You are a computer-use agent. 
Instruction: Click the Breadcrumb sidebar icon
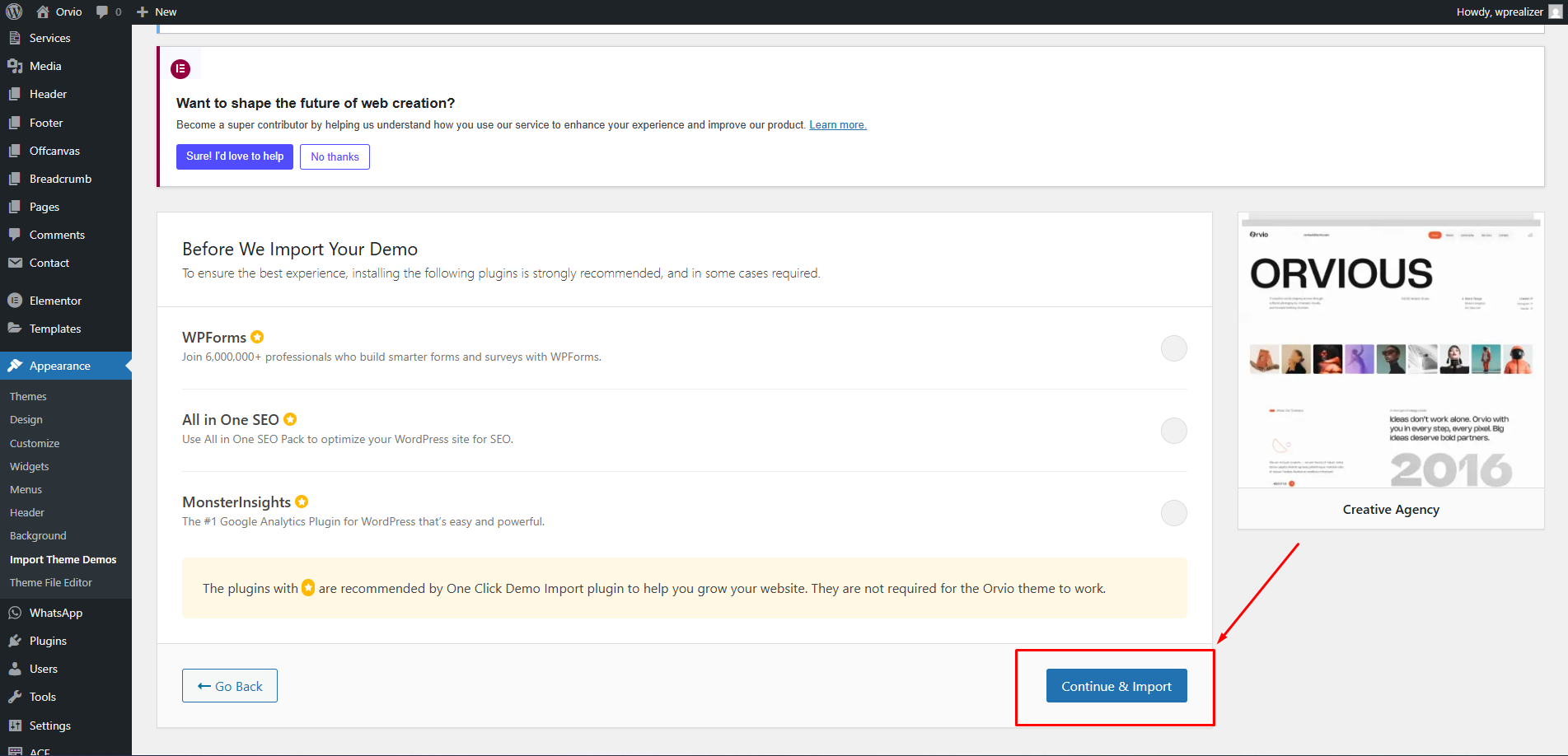click(x=15, y=179)
